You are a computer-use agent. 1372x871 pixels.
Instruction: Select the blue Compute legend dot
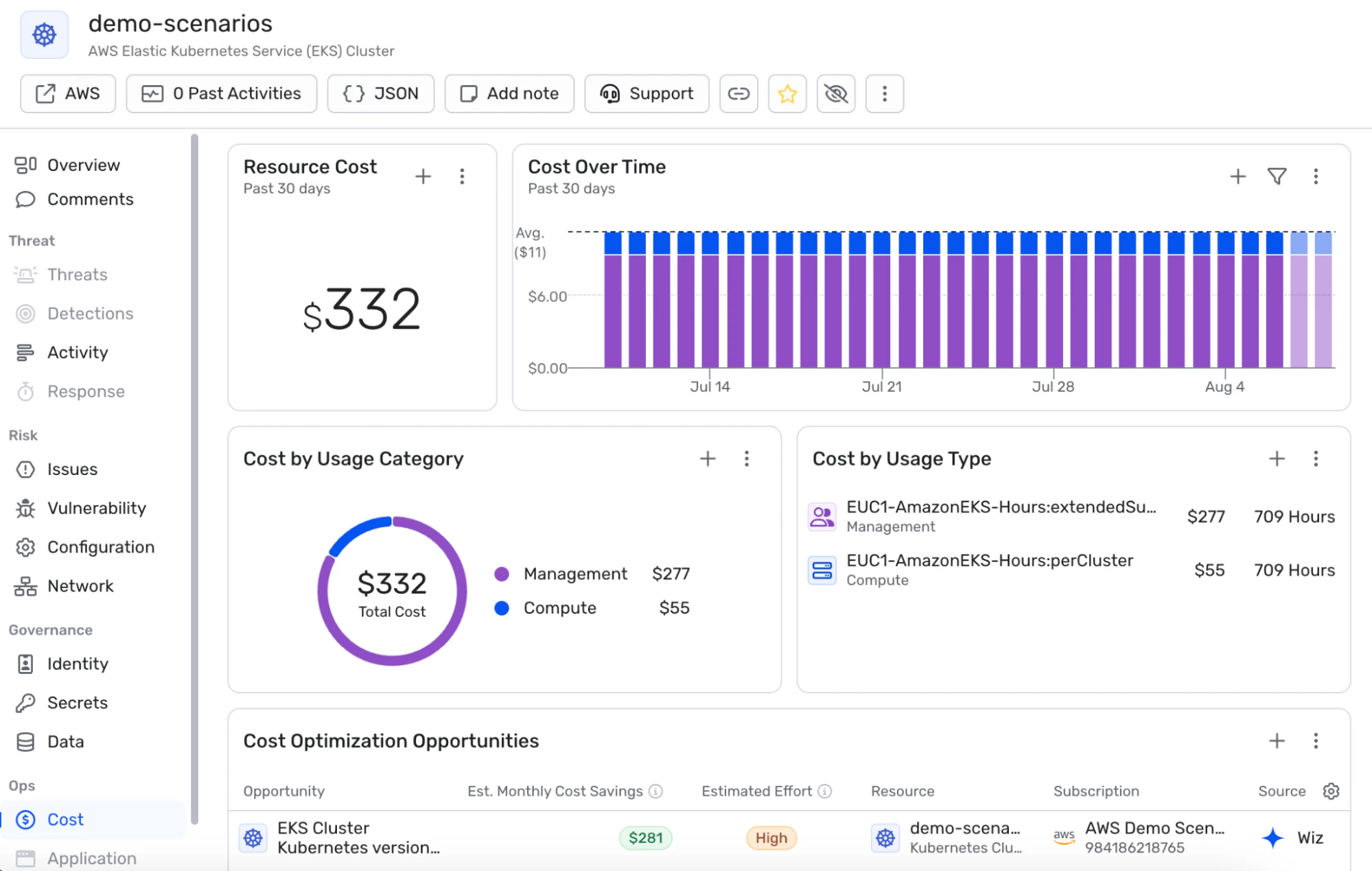coord(502,608)
